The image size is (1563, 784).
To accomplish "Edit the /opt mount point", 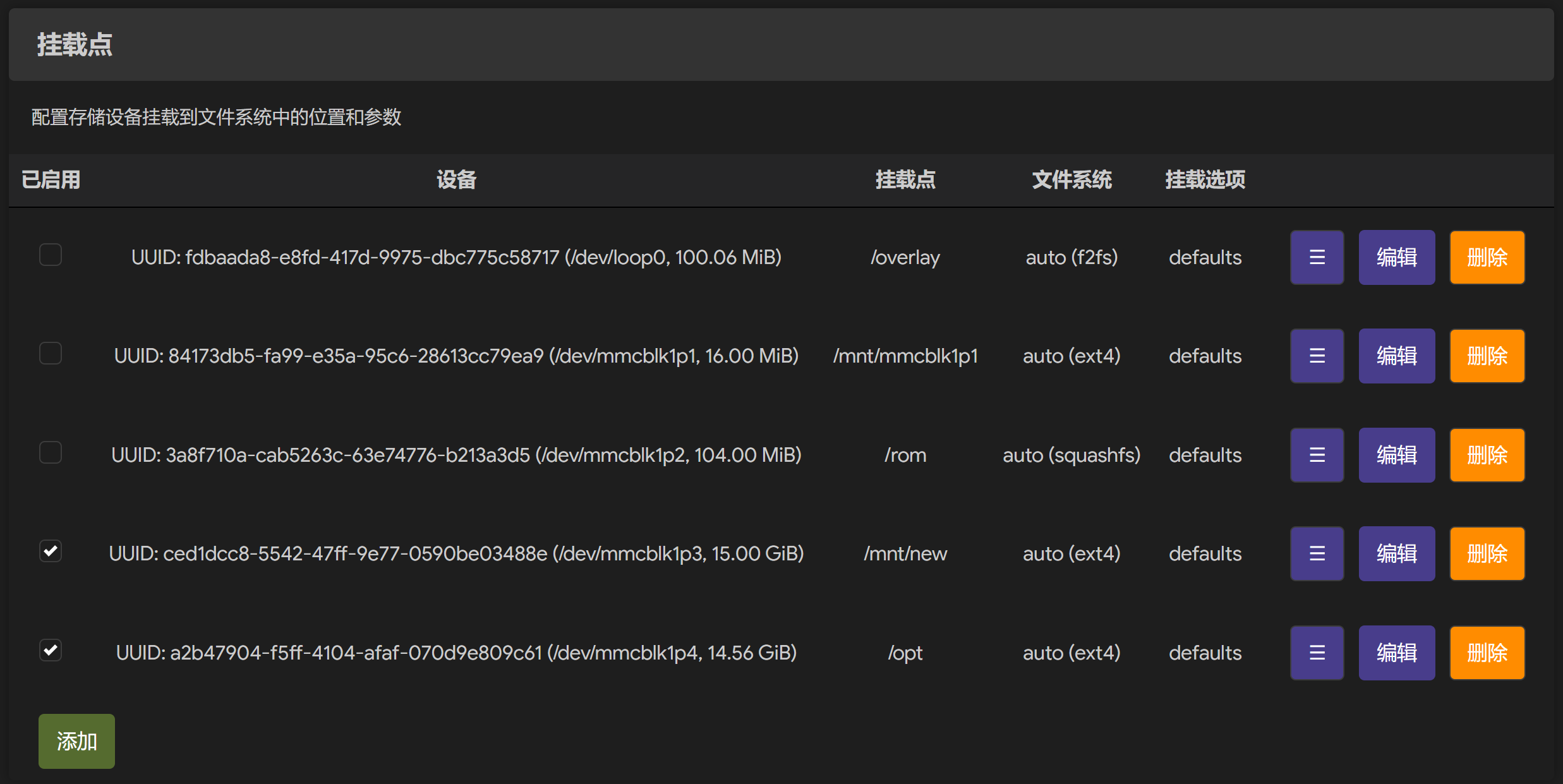I will pos(1396,653).
